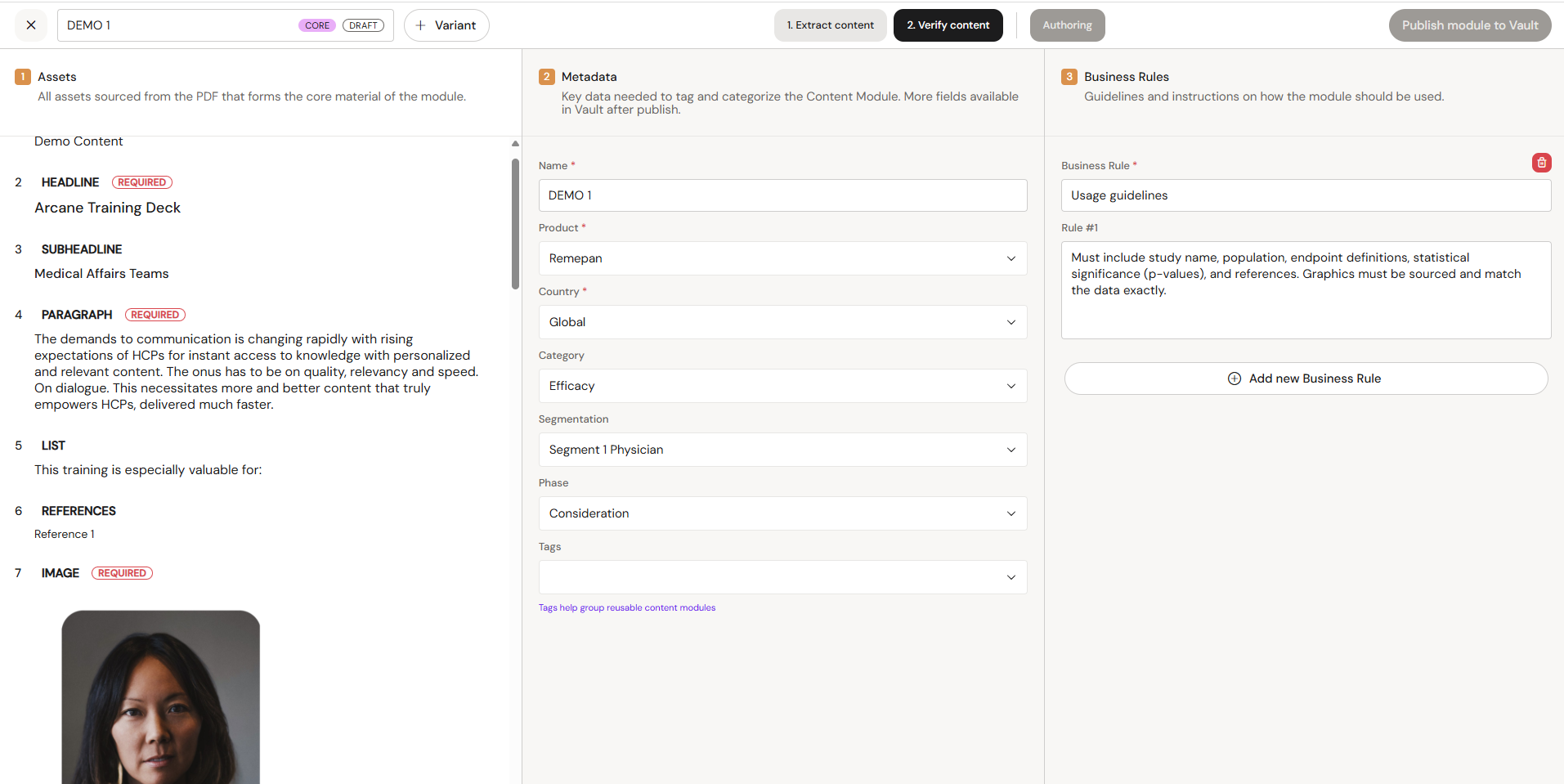This screenshot has width=1564, height=784.
Task: Expand the Country dropdown set to Global
Action: tap(782, 322)
